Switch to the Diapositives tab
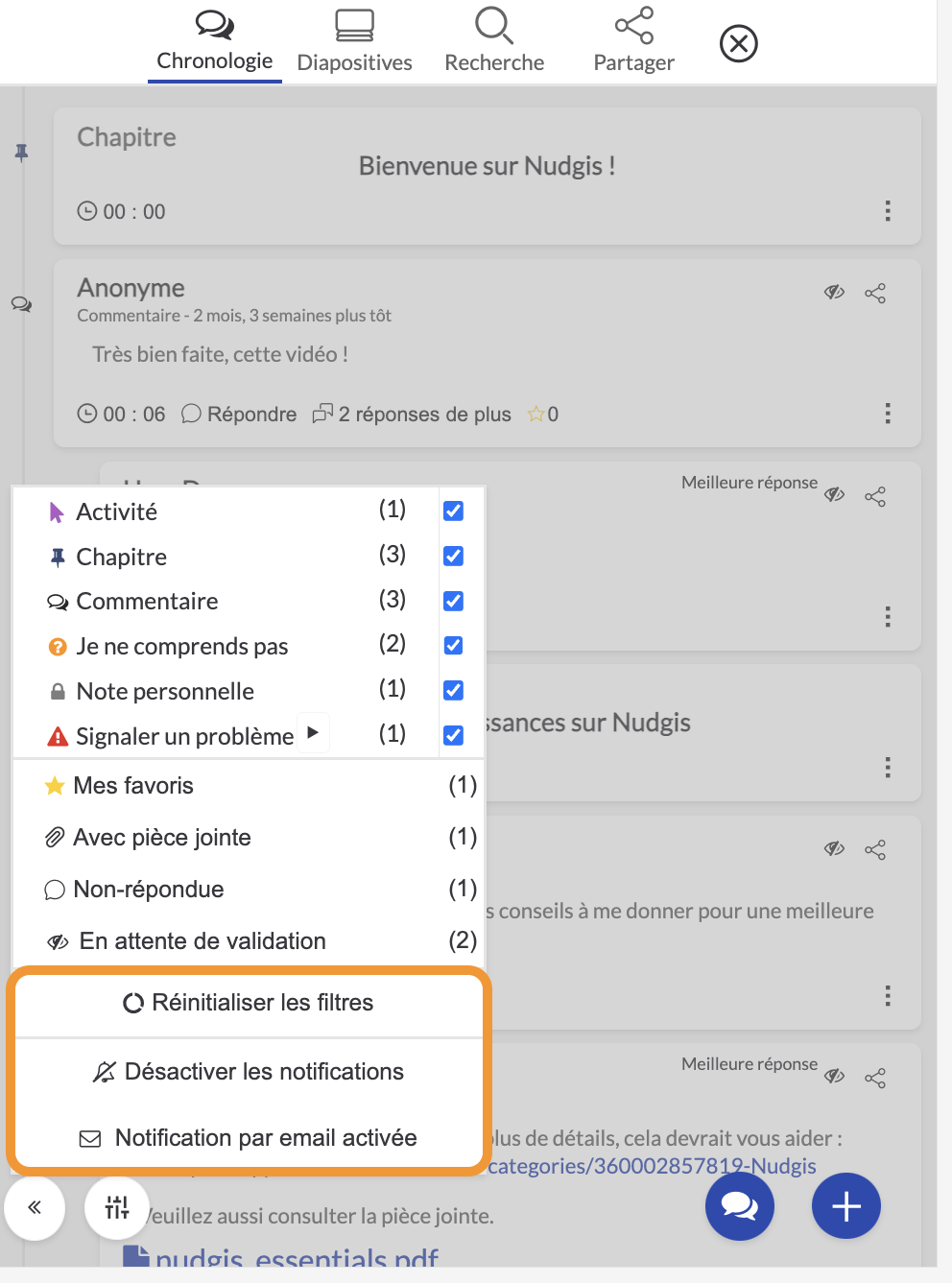The width and height of the screenshot is (952, 1283). pyautogui.click(x=354, y=42)
